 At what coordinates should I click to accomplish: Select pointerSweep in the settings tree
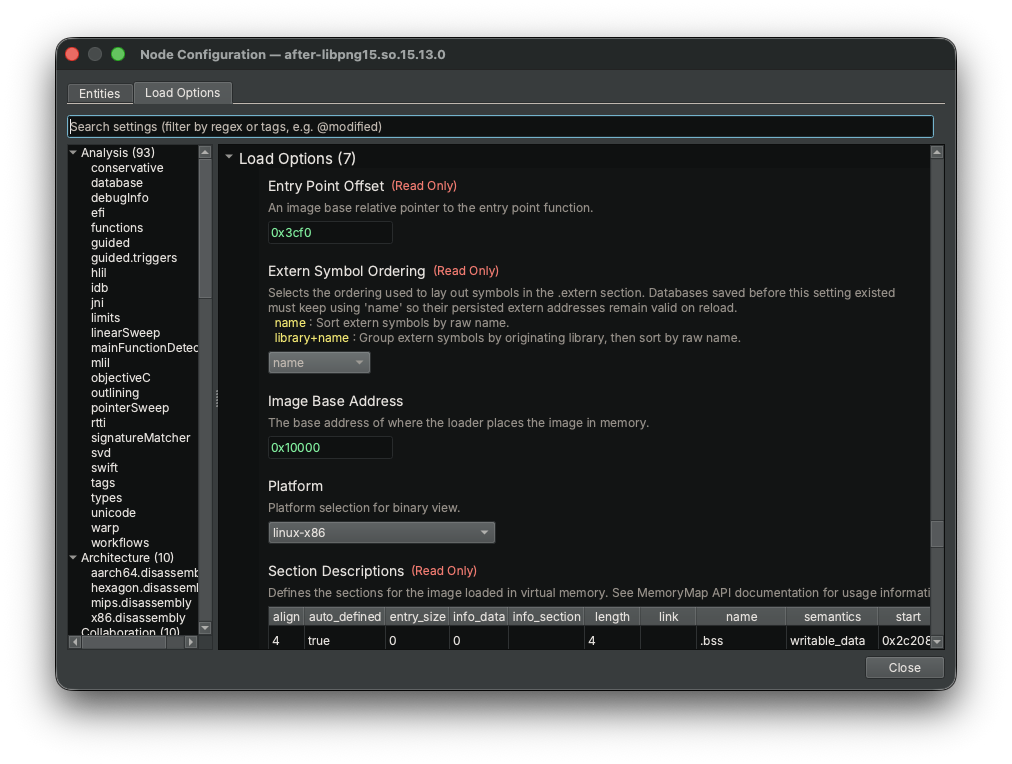[x=130, y=408]
